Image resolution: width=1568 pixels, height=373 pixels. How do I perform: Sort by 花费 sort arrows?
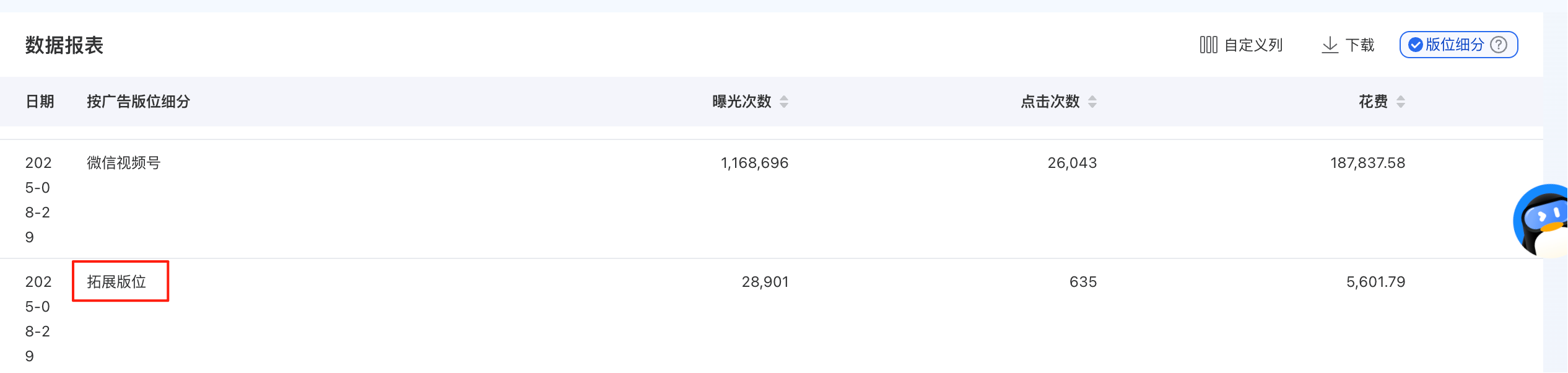[1401, 102]
